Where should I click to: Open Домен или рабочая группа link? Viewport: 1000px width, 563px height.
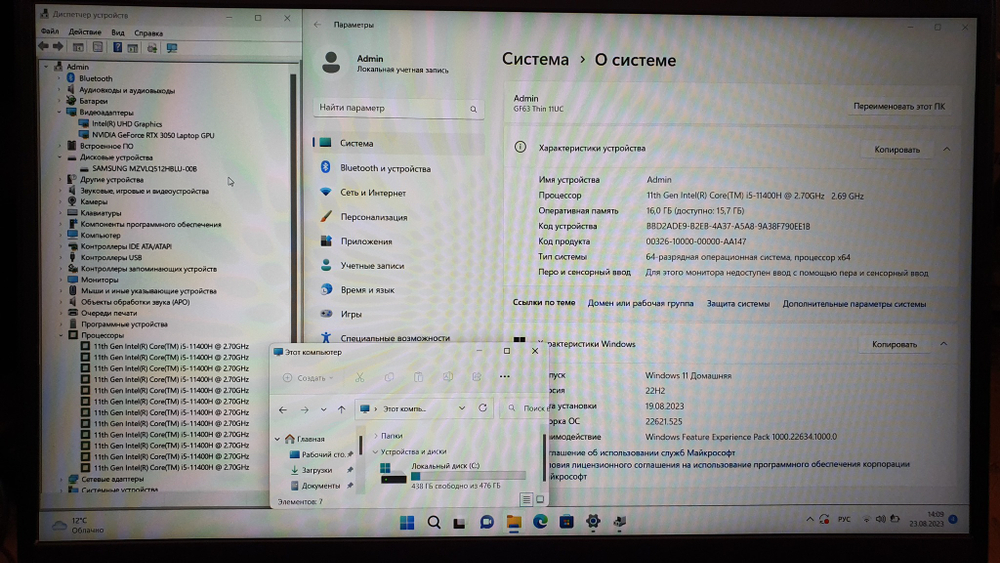(x=640, y=303)
